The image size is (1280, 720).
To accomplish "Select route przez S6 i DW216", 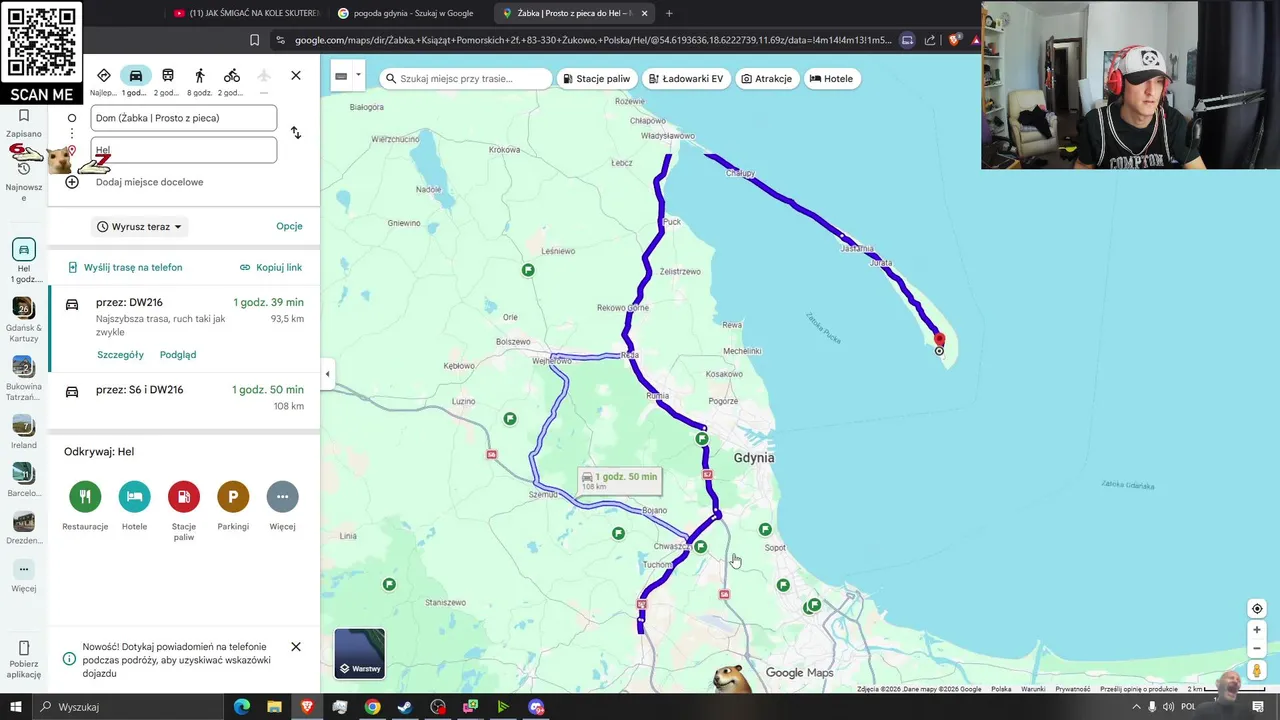I will click(x=184, y=398).
